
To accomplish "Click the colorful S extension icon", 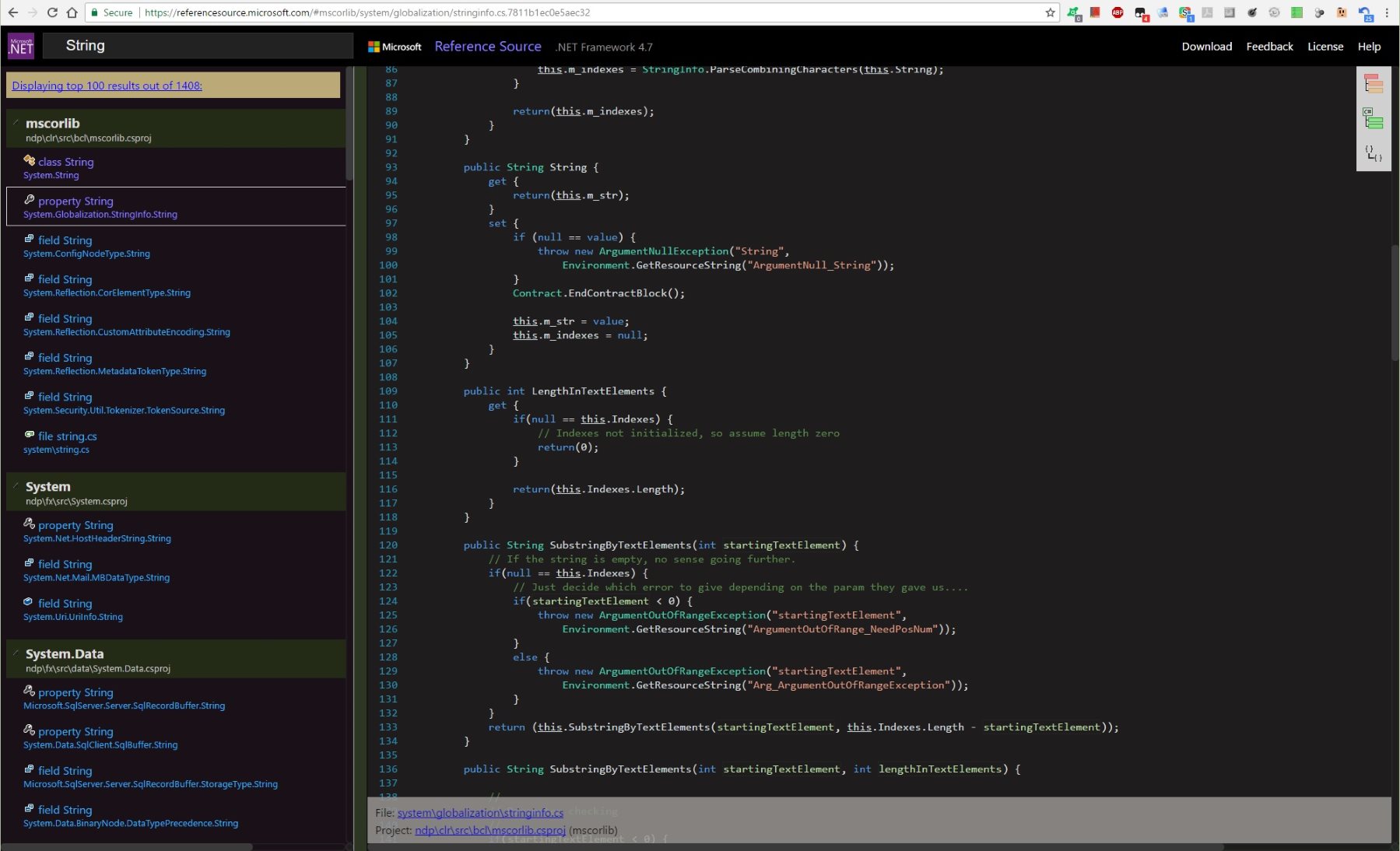I will tap(1185, 13).
